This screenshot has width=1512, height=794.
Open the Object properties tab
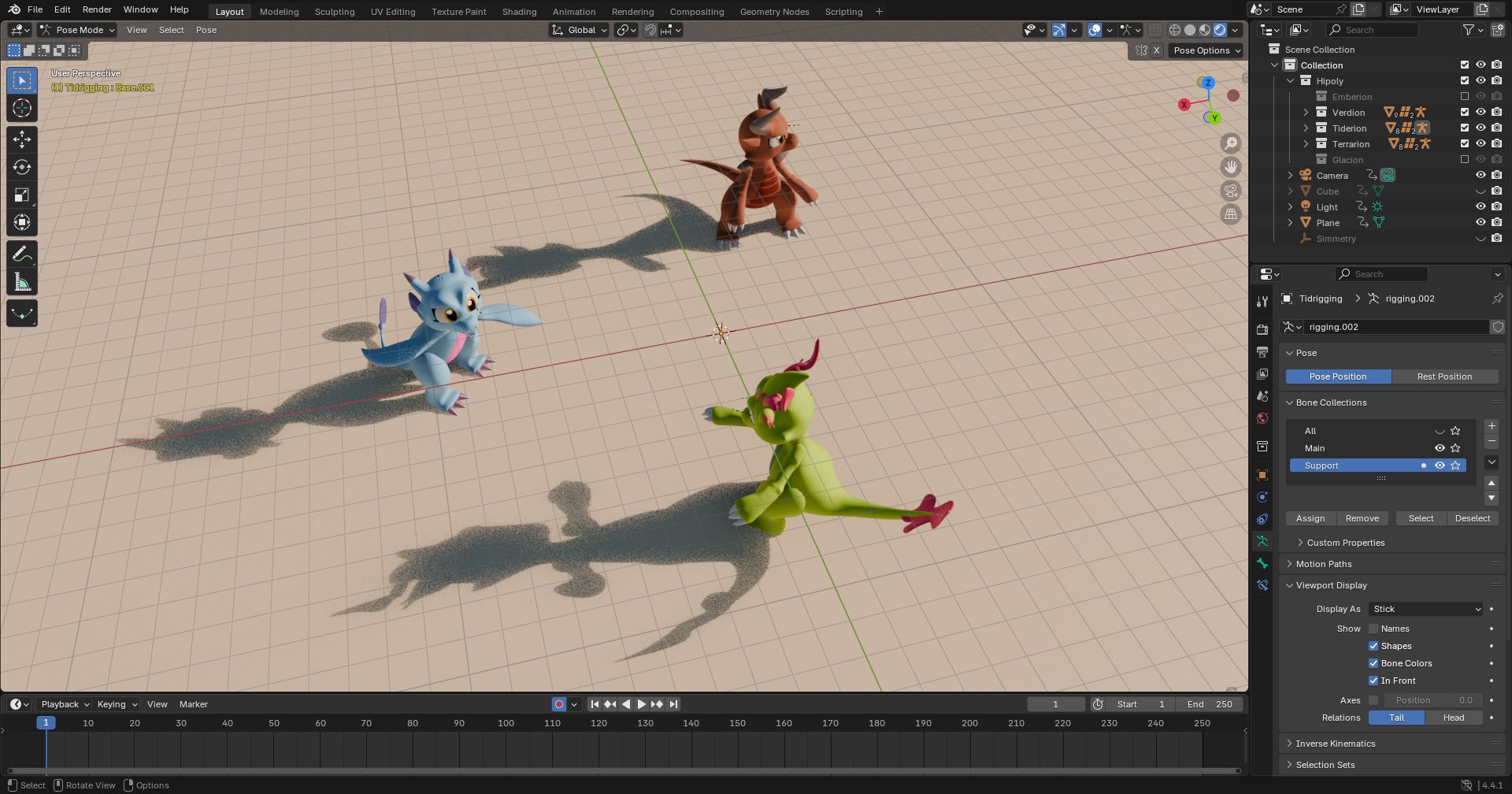pyautogui.click(x=1262, y=475)
